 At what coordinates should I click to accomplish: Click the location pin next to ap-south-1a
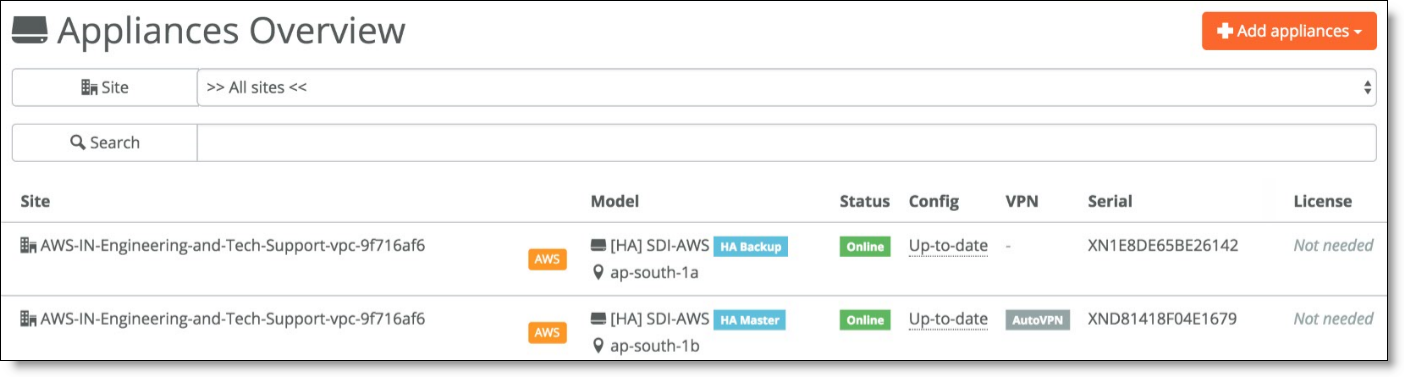598,272
